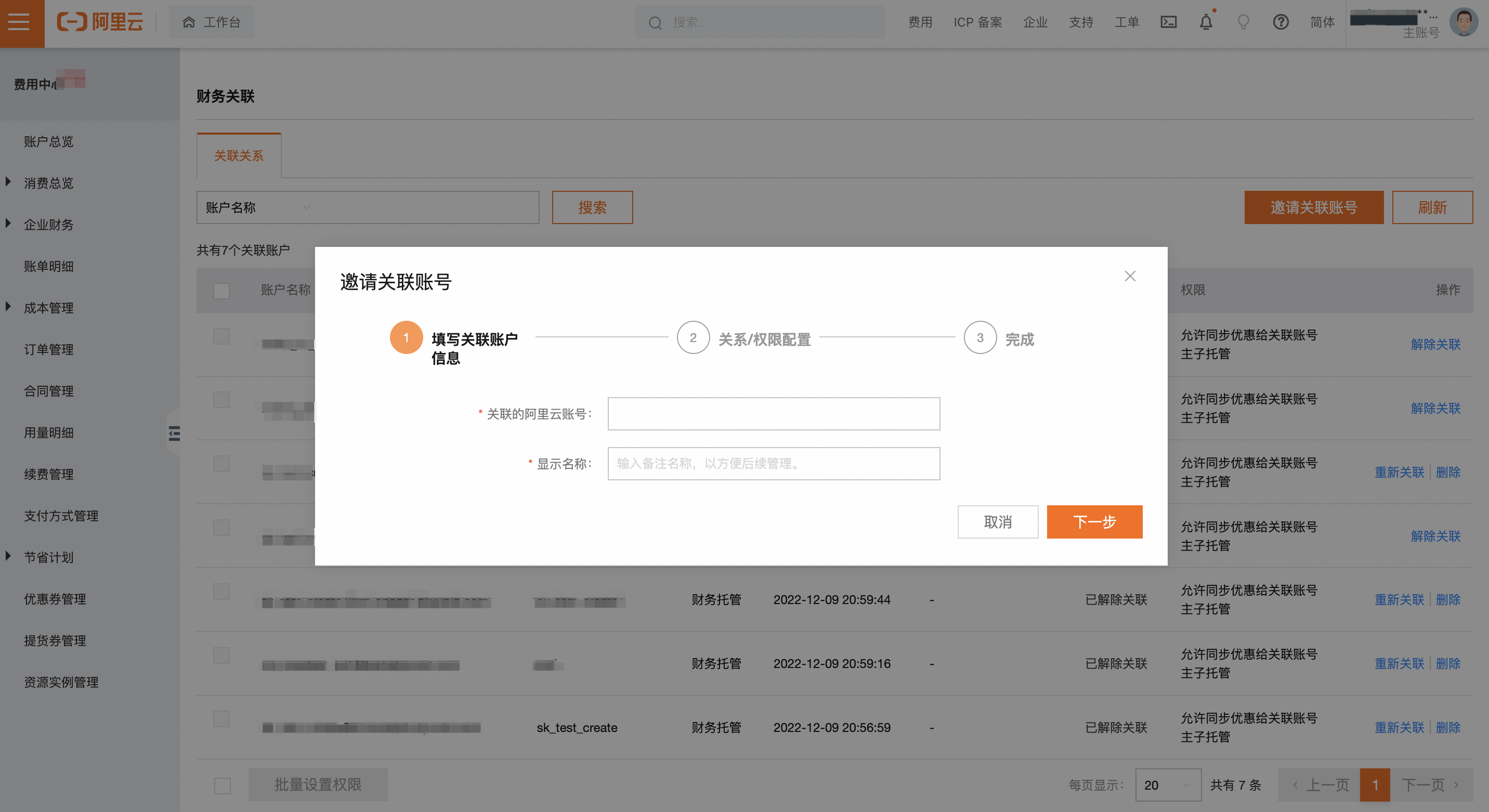Check the sk_test_create row checkbox

click(221, 719)
